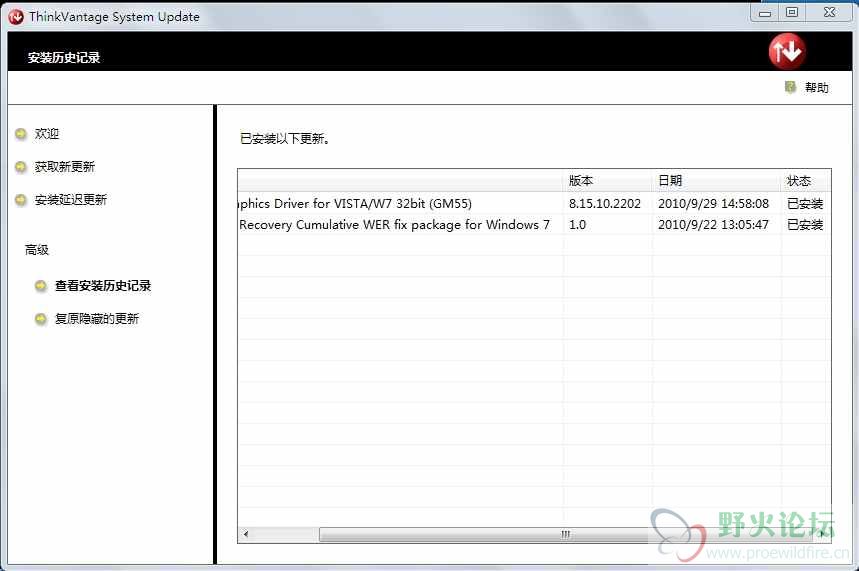Click version 1.0 cell
Viewport: 859px width, 571px height.
tap(577, 225)
